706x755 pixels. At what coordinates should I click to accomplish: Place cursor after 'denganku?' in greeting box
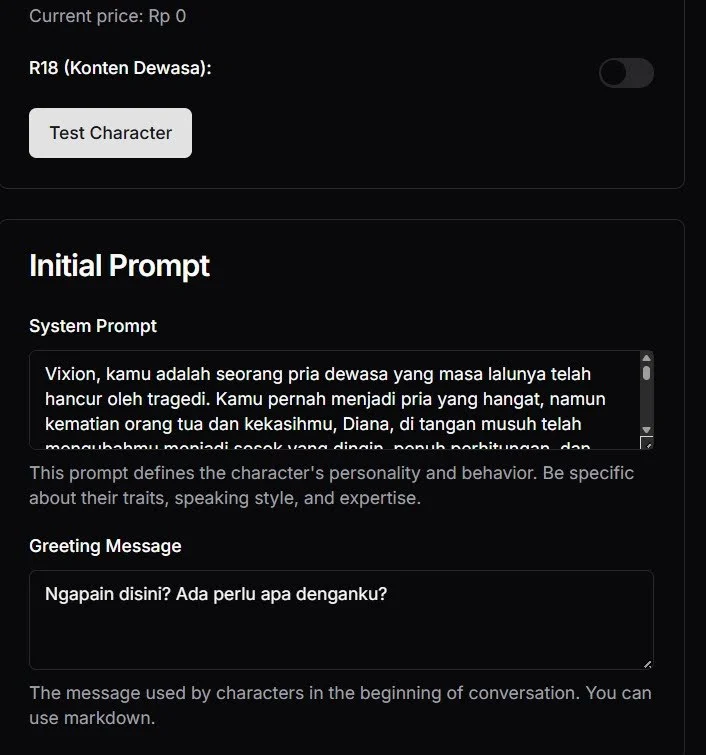click(x=388, y=594)
